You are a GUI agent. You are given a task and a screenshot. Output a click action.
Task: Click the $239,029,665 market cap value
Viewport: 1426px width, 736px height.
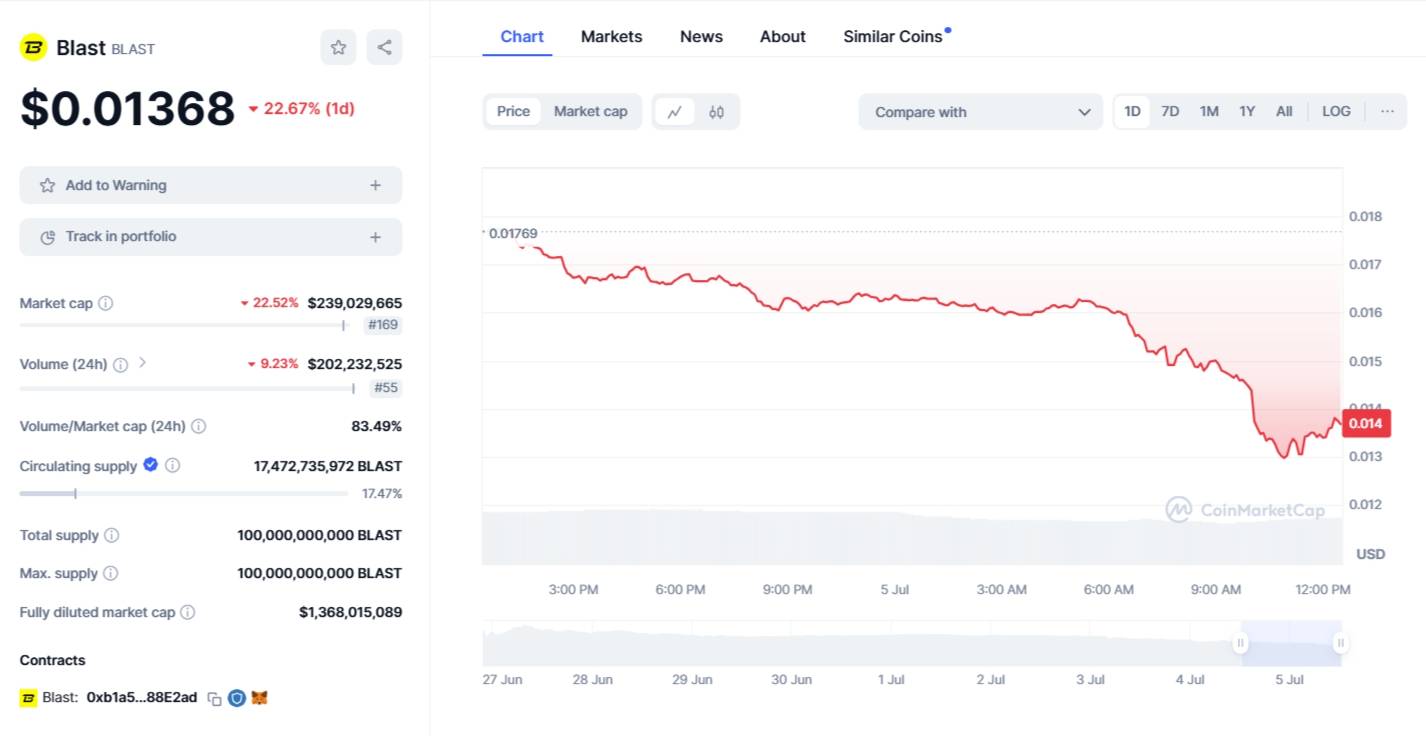(355, 303)
